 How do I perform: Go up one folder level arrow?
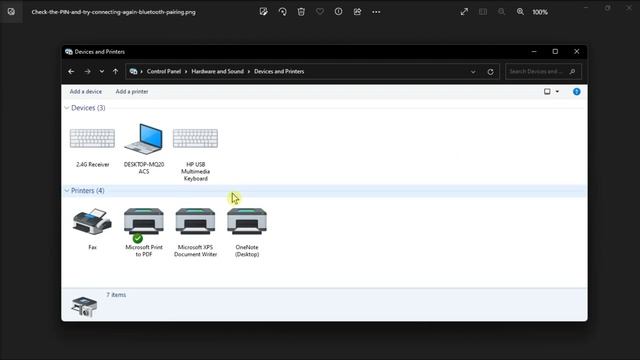pos(116,71)
